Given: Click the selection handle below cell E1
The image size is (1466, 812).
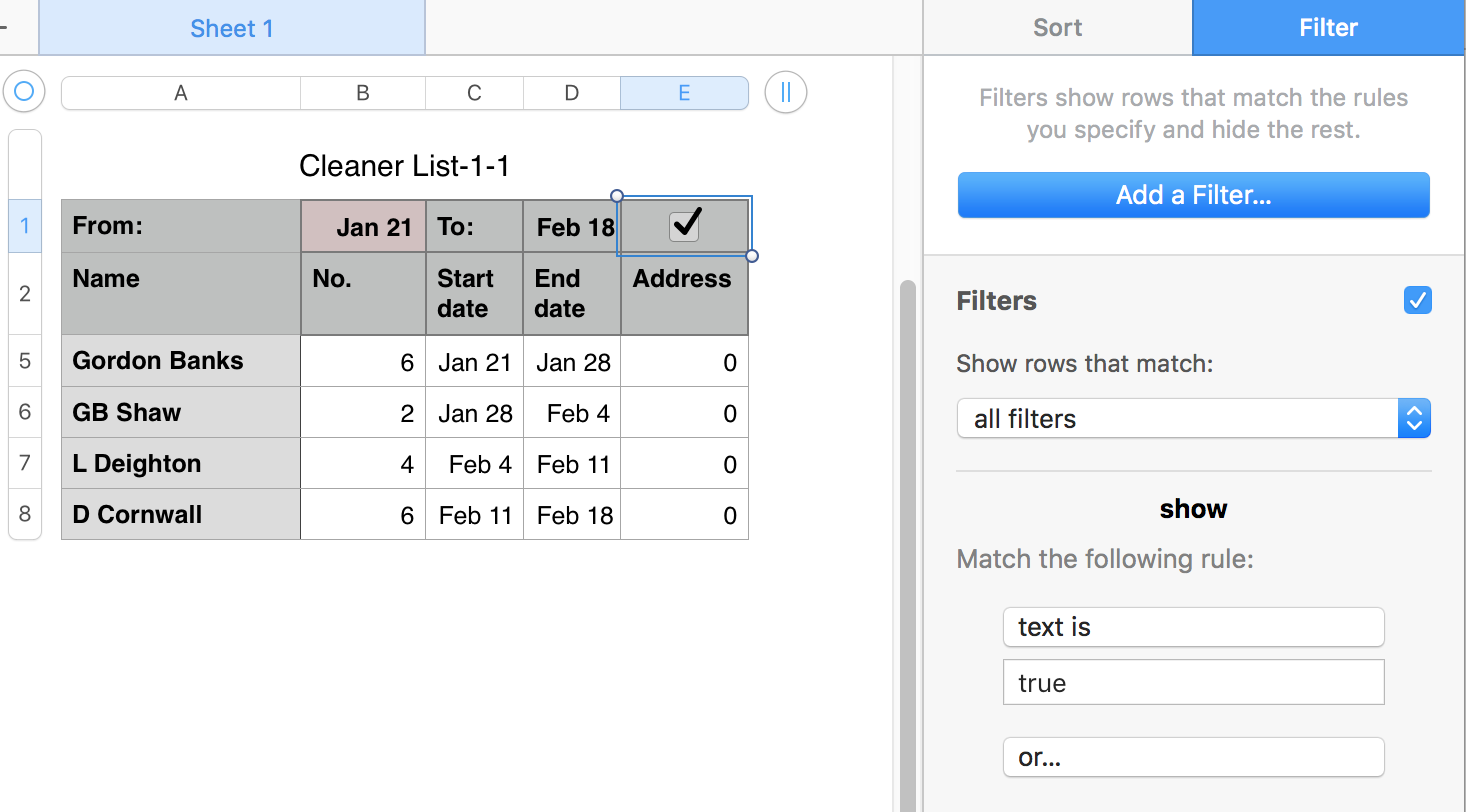Looking at the screenshot, I should [x=752, y=256].
